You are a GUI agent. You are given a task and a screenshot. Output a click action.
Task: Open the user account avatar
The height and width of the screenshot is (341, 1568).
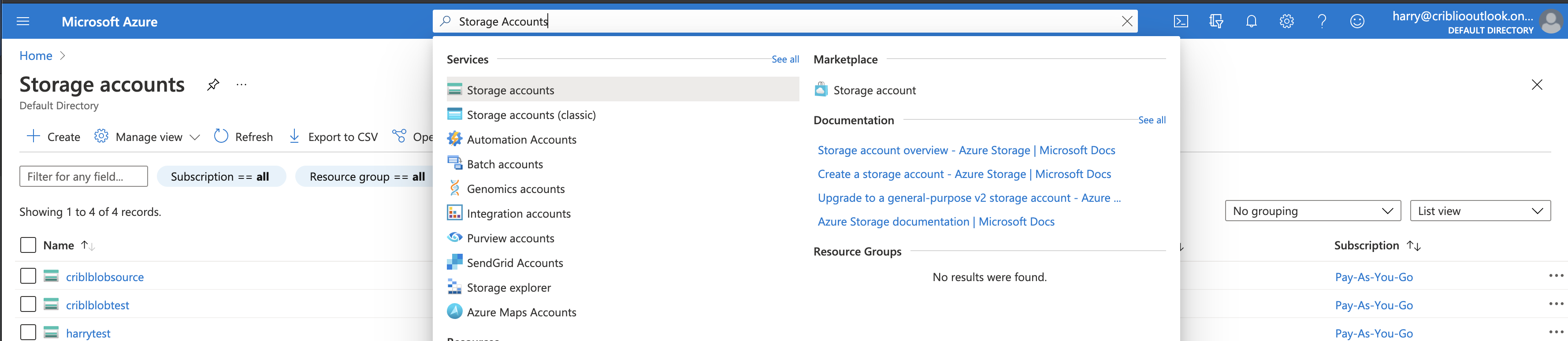point(1550,22)
